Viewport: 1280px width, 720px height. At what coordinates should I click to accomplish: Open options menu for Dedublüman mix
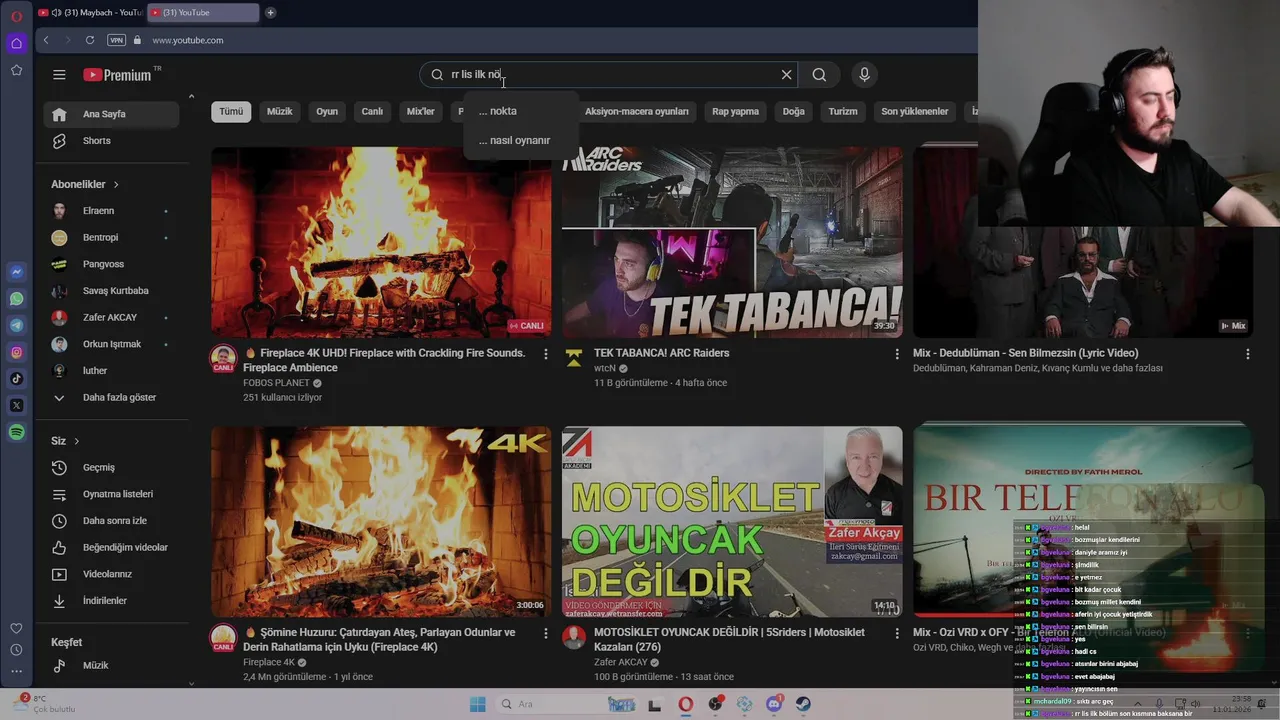click(1247, 354)
